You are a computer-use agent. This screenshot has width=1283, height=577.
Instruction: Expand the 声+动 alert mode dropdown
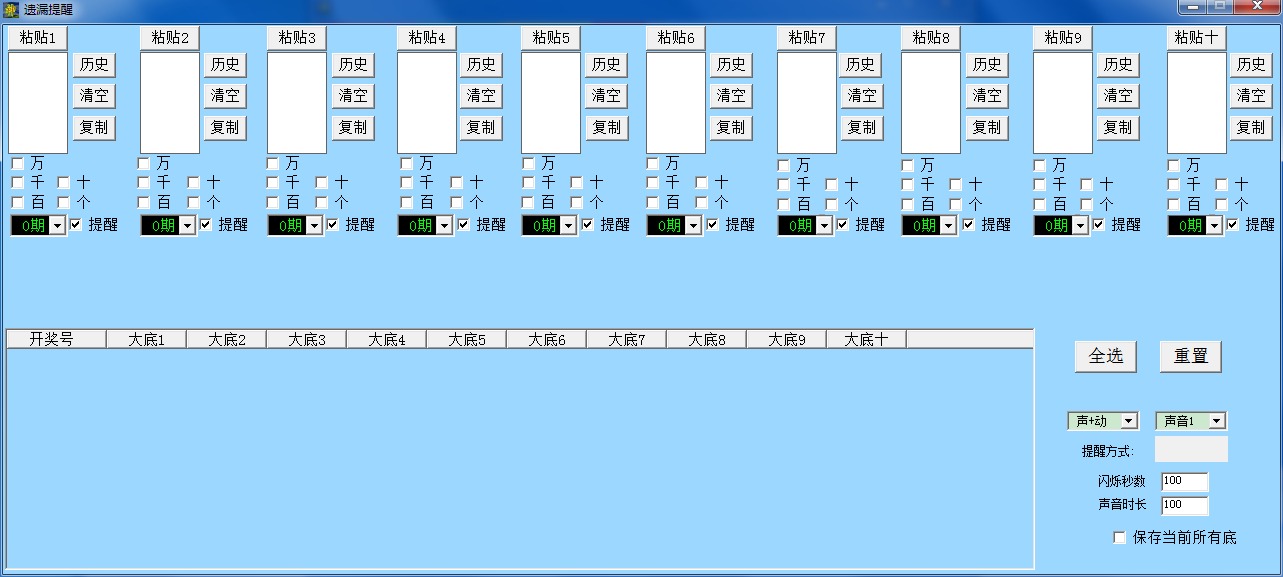tap(1129, 421)
